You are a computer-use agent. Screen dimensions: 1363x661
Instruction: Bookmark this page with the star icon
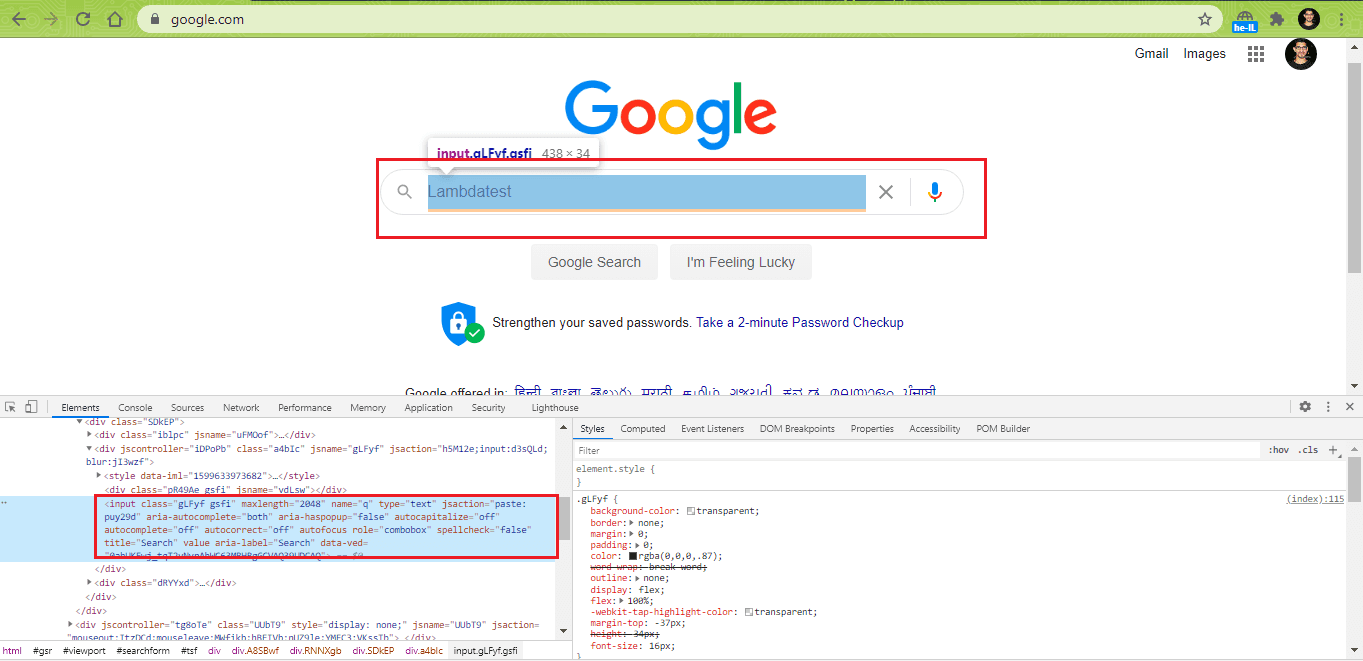tap(1205, 19)
